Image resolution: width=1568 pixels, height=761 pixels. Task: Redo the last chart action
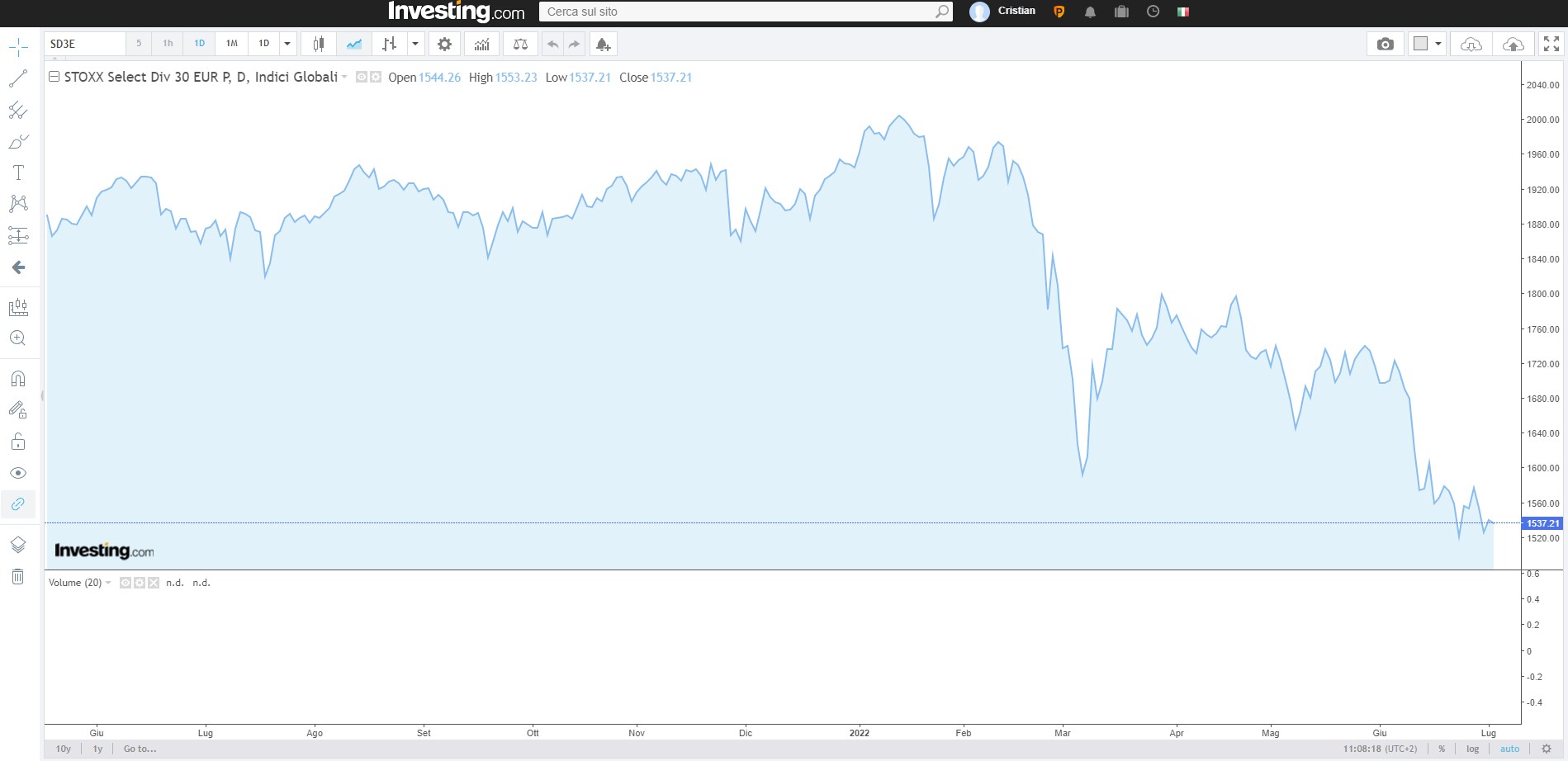575,44
